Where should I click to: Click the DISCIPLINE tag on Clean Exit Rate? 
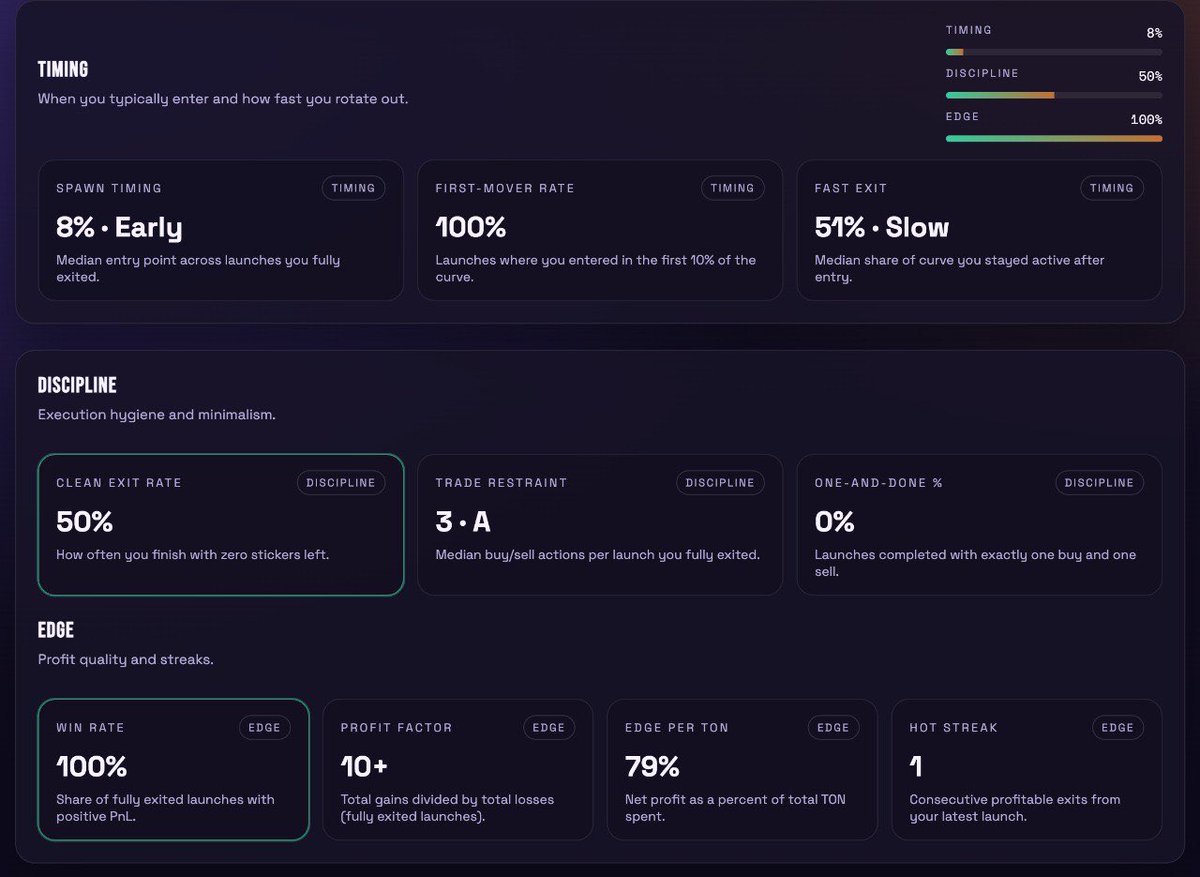pos(341,483)
